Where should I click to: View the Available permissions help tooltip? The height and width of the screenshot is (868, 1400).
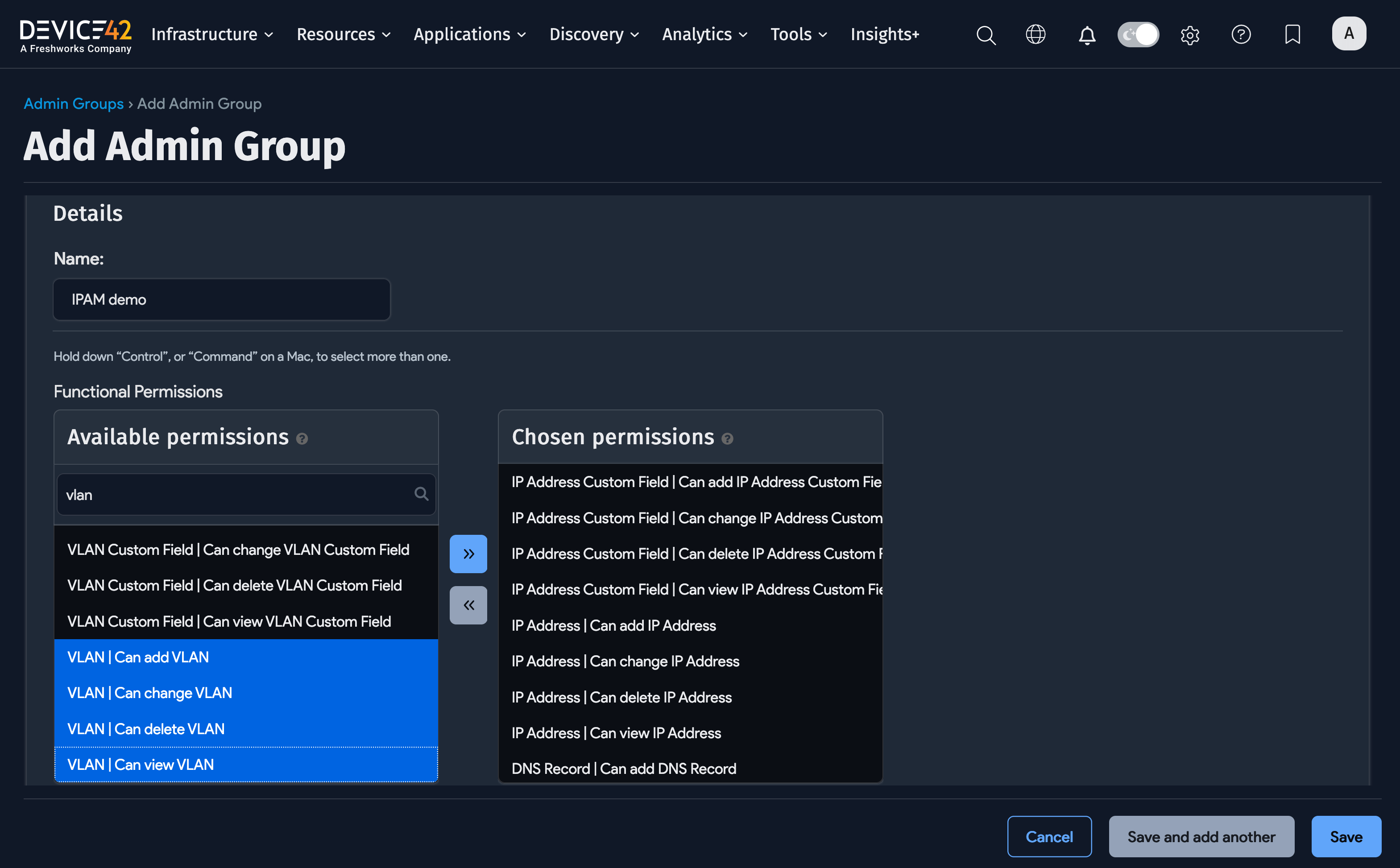pyautogui.click(x=302, y=438)
